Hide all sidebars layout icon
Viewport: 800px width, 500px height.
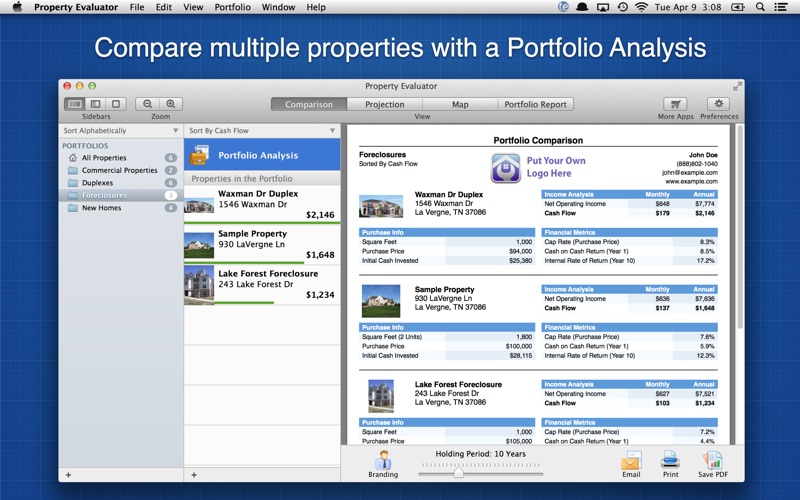click(x=116, y=104)
